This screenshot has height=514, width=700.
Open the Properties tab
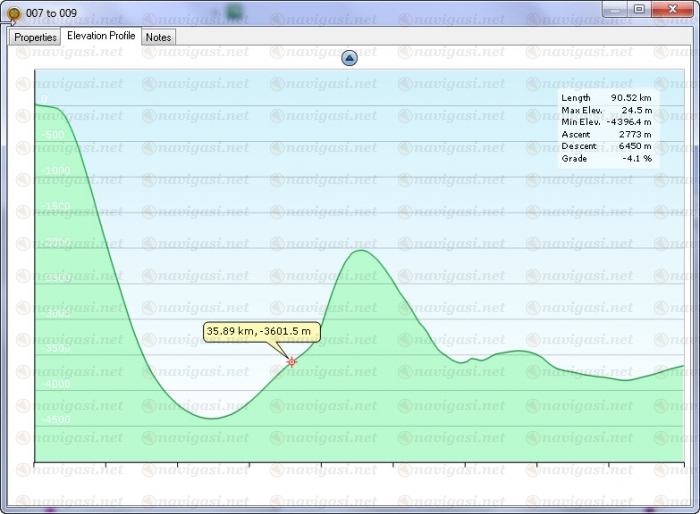click(35, 37)
